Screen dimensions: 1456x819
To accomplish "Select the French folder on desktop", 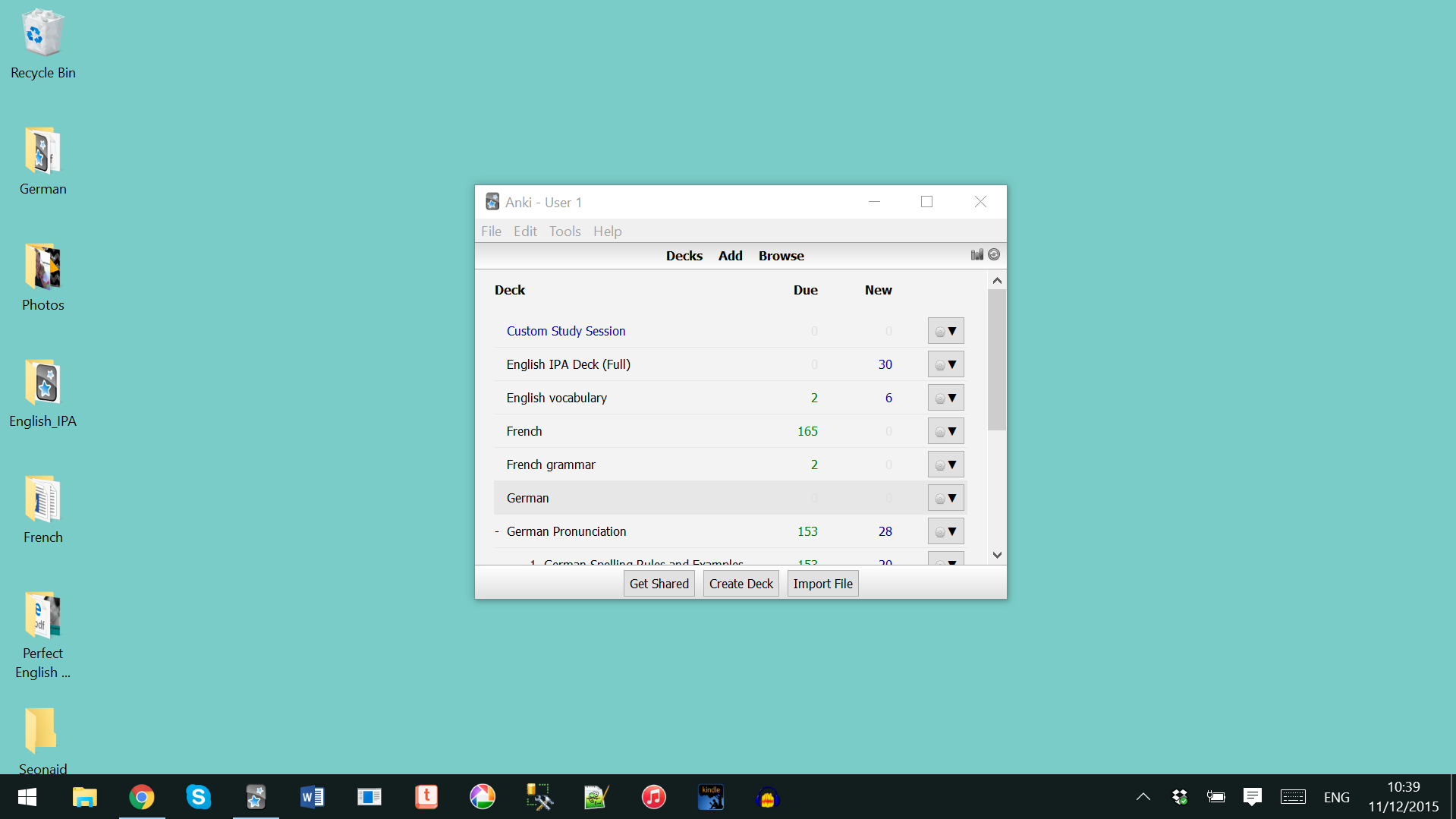I will coord(43,509).
